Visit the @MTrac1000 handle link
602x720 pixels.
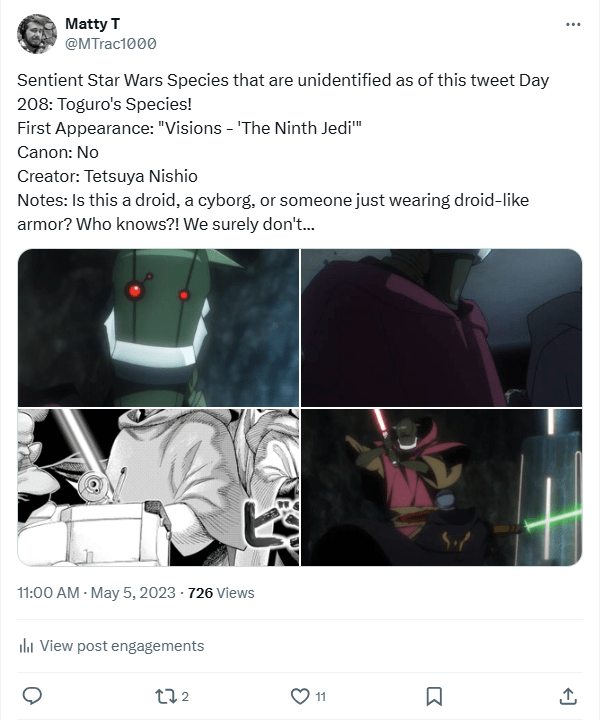point(110,44)
